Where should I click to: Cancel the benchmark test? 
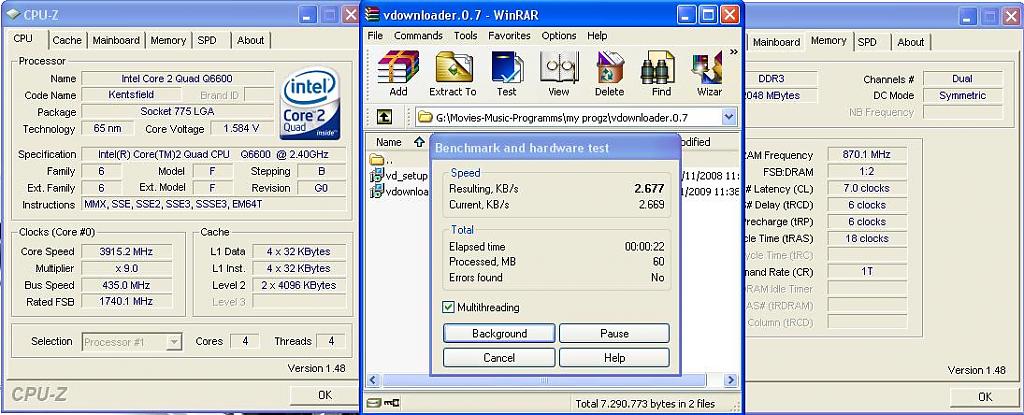499,357
